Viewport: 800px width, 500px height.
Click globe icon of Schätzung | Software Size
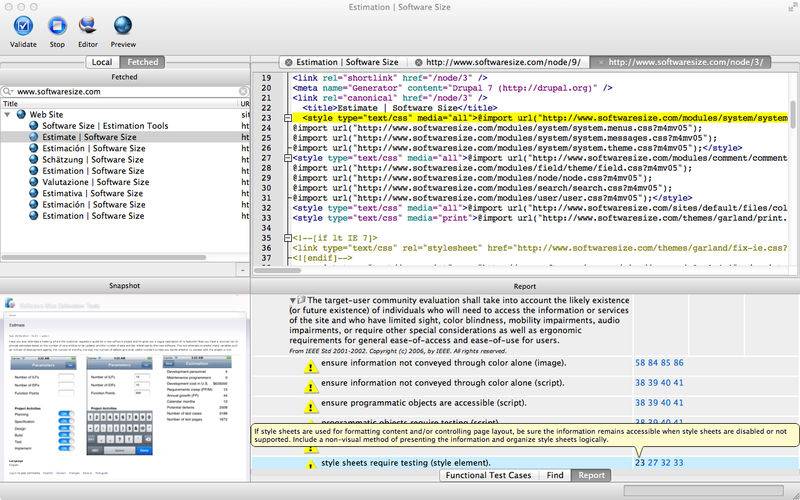pos(34,159)
